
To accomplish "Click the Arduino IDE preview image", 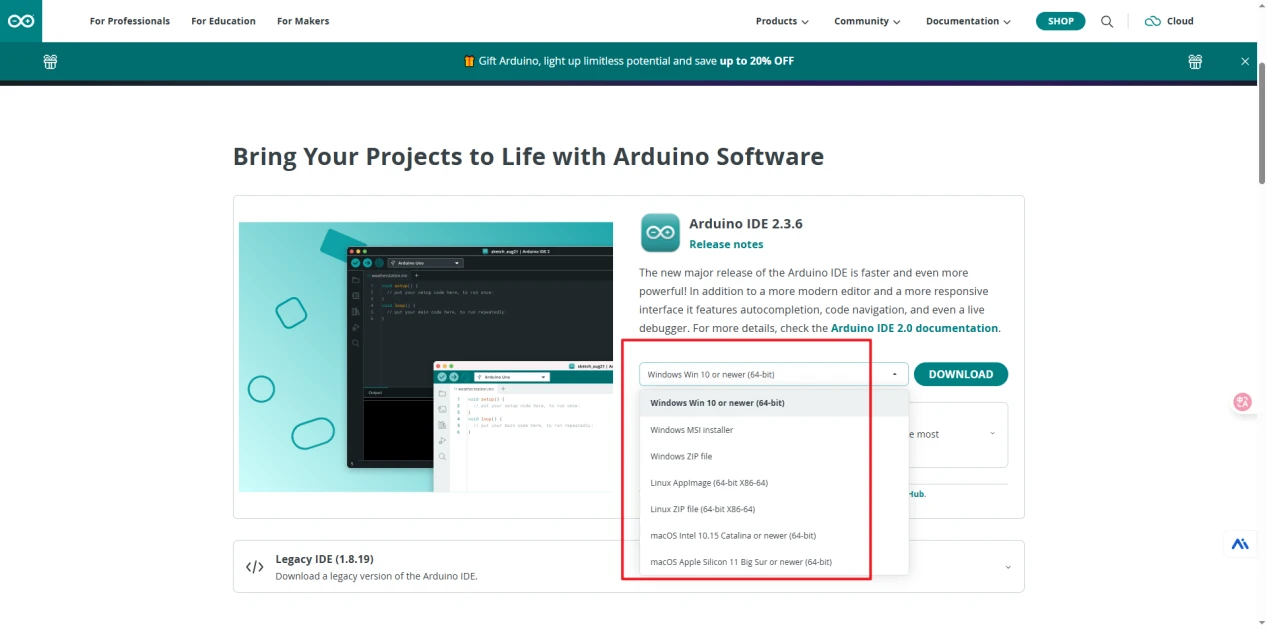I will click(426, 357).
